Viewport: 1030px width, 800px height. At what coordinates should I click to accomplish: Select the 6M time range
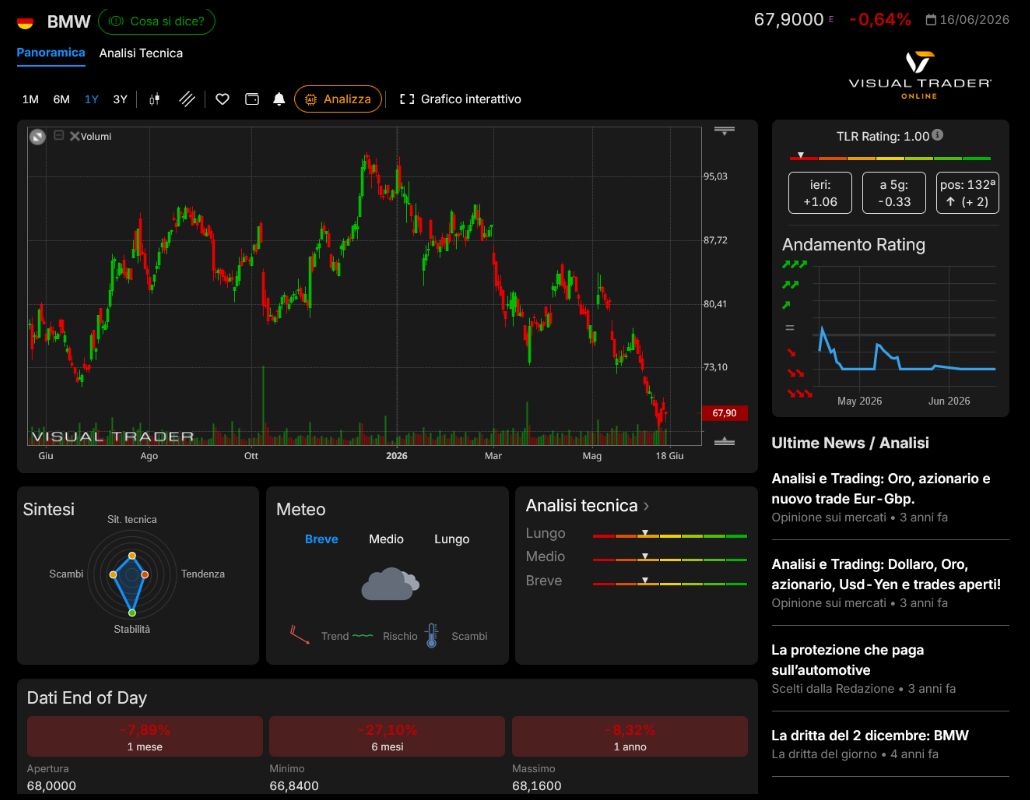tap(61, 99)
